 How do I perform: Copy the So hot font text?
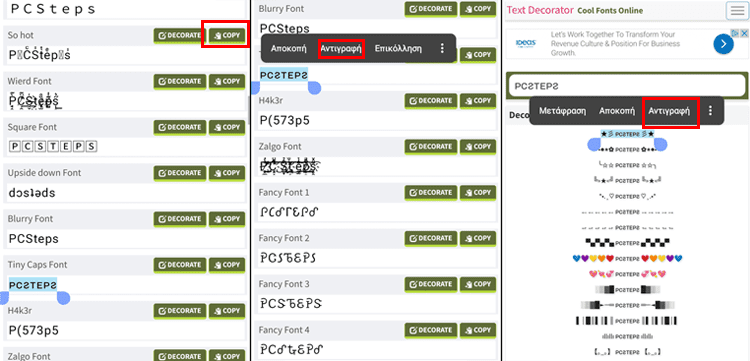(227, 36)
